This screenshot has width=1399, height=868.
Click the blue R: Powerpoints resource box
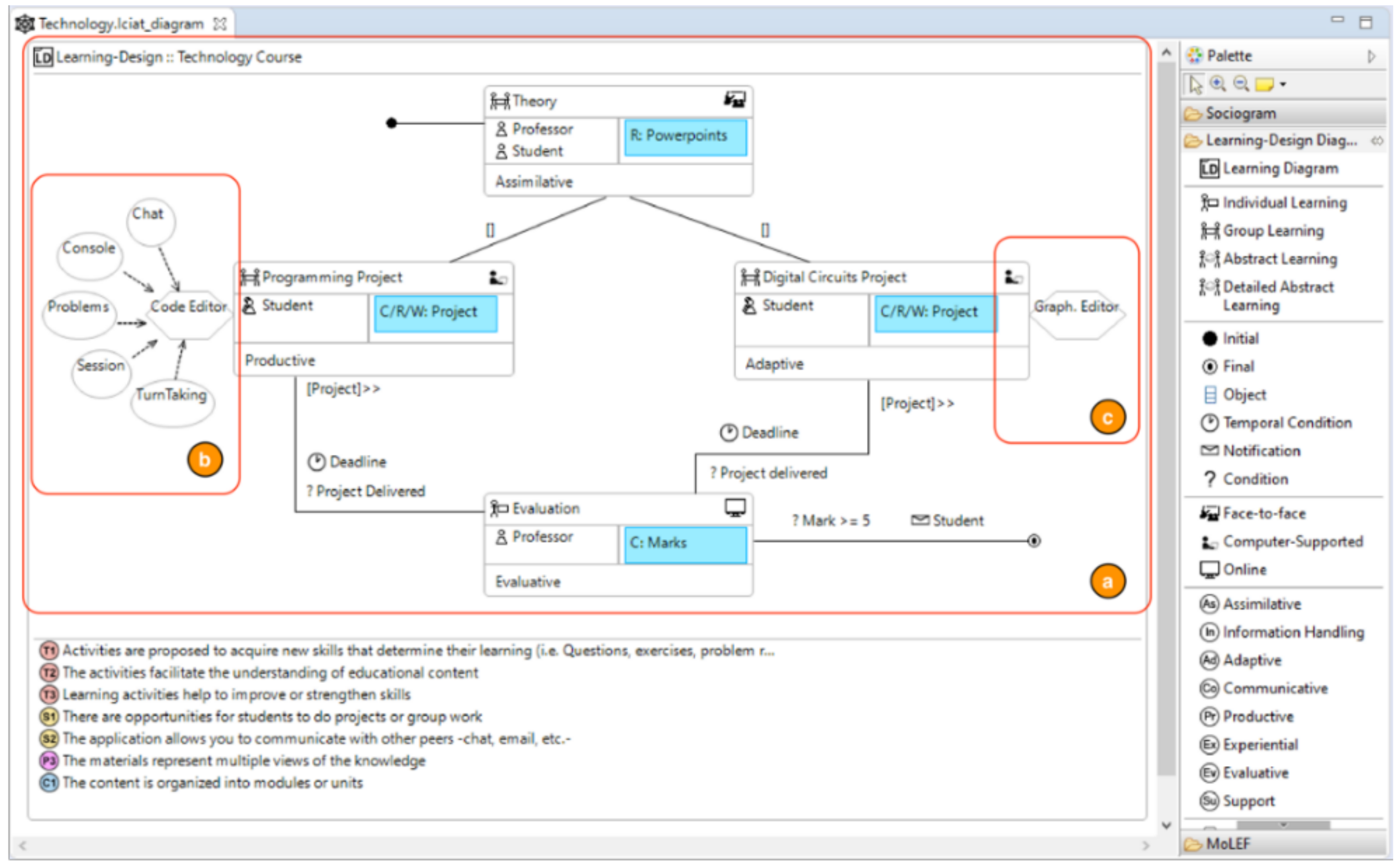coord(685,137)
